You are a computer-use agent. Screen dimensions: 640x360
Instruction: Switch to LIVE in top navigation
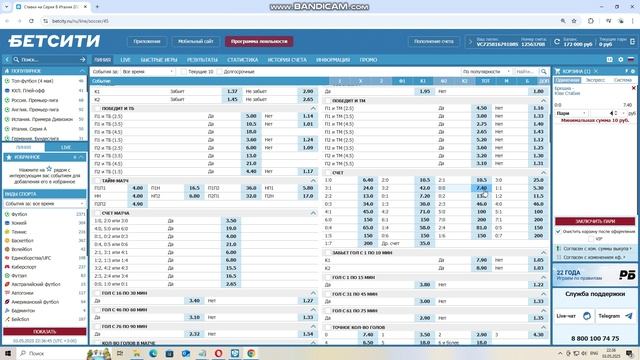click(x=125, y=60)
